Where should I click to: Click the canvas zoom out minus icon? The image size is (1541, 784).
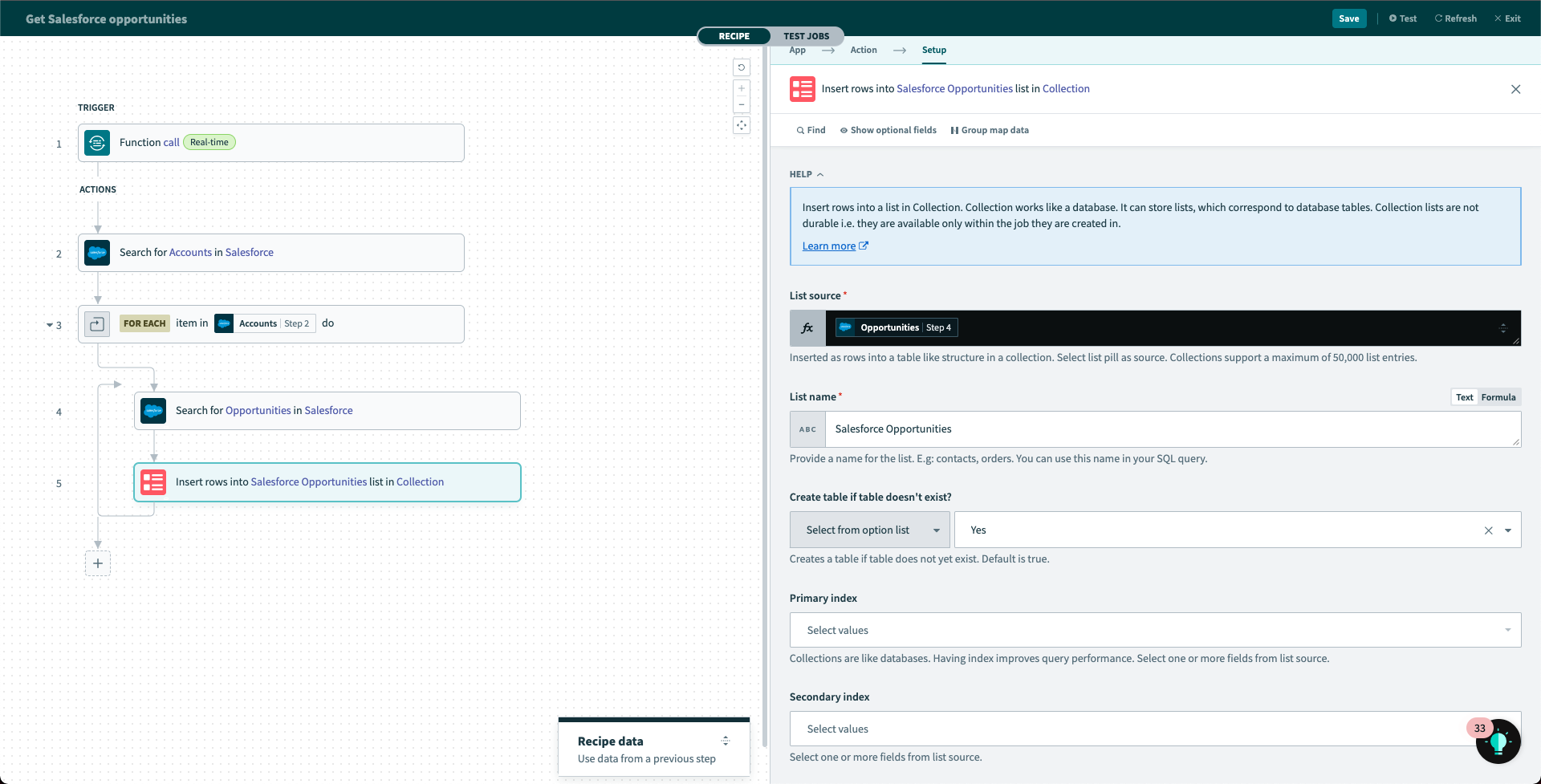(742, 105)
